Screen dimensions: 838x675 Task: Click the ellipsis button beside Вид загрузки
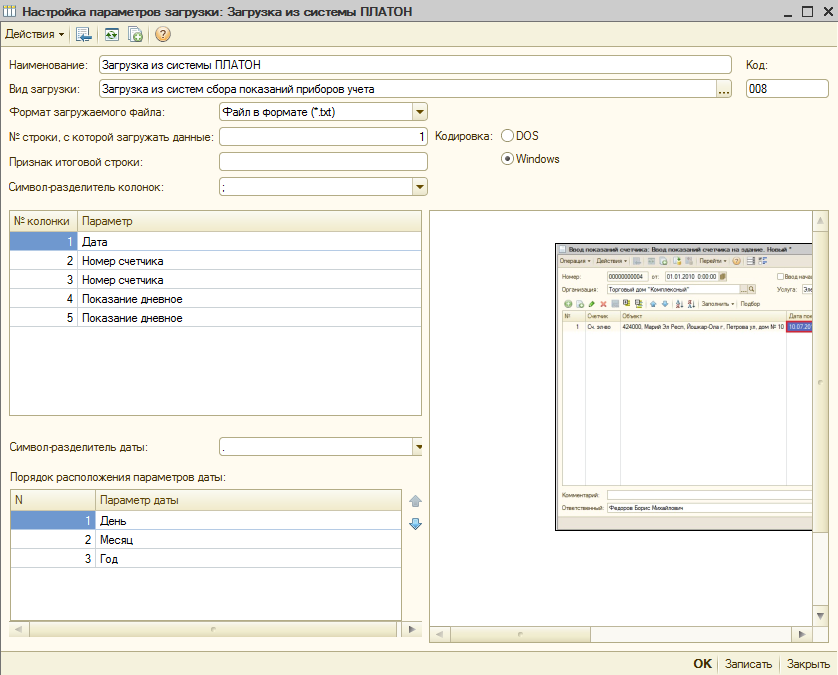[724, 89]
